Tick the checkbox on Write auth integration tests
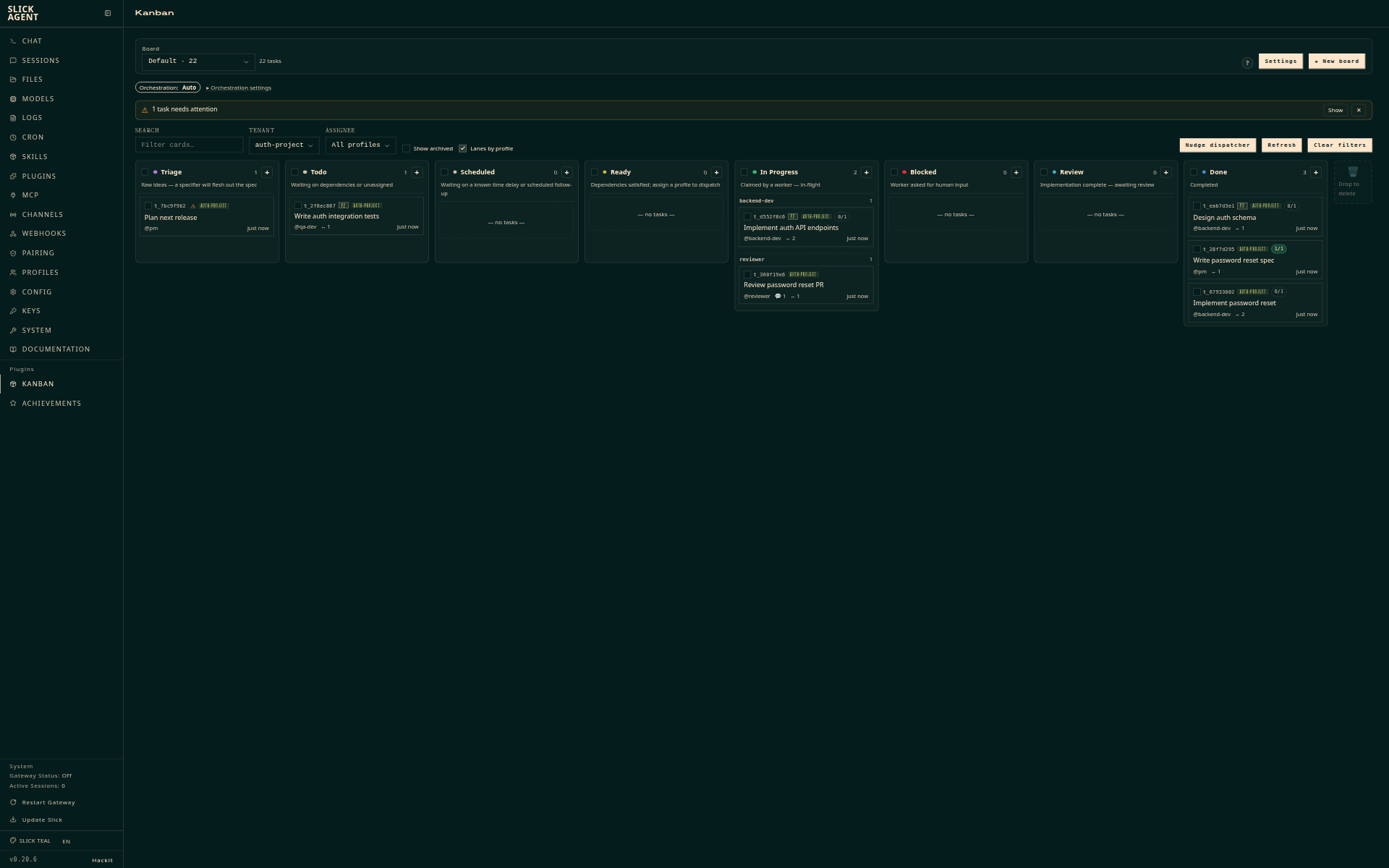 298,205
